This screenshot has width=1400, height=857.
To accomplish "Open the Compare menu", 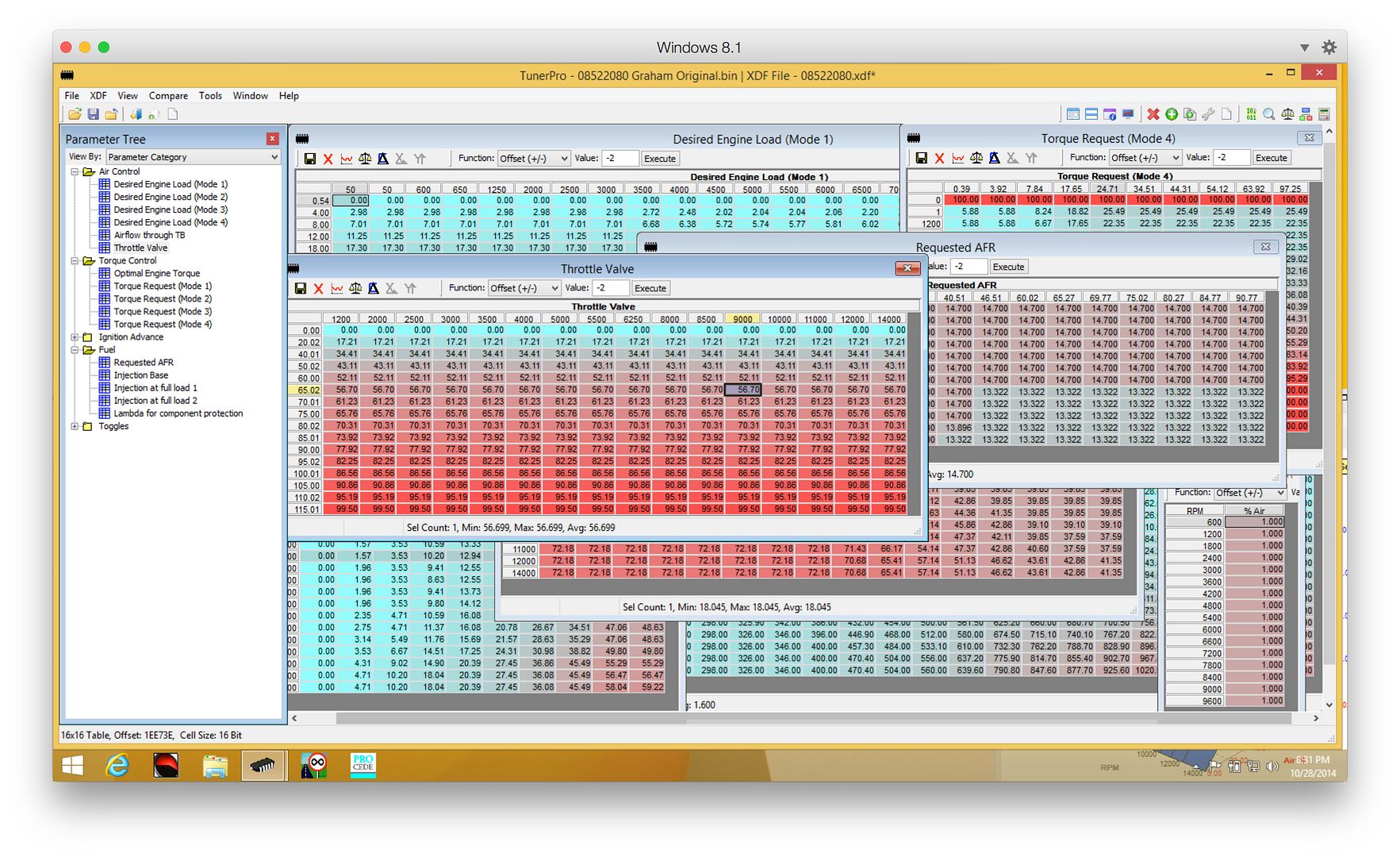I will point(168,96).
